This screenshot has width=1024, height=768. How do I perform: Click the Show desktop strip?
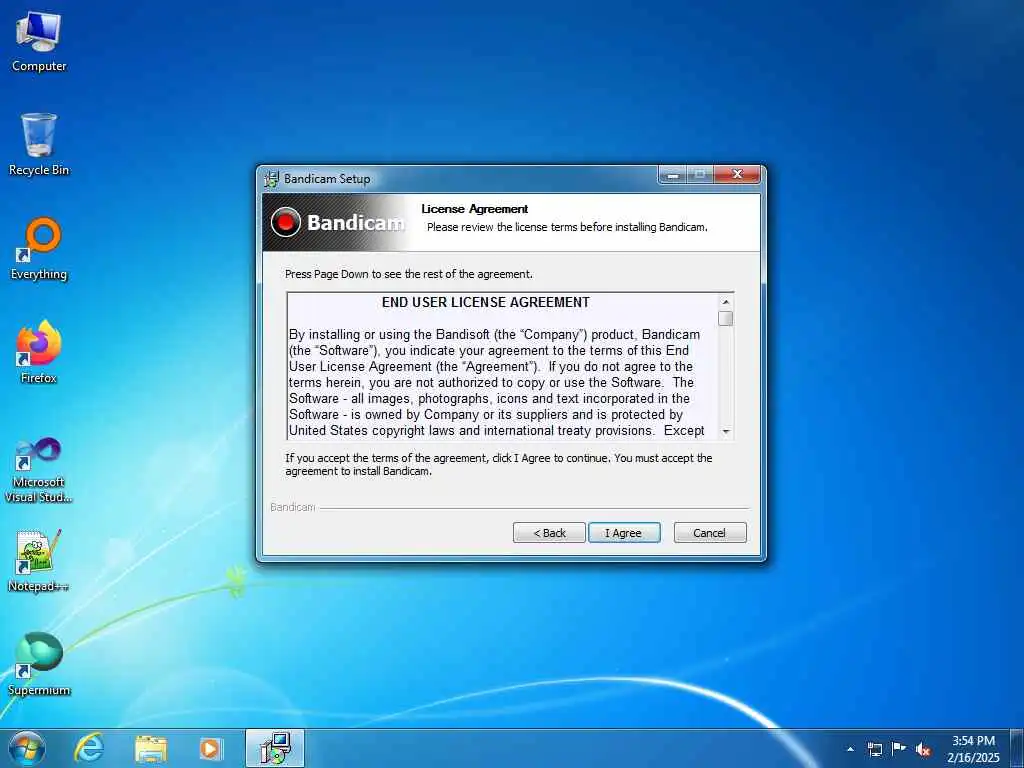coord(1017,748)
